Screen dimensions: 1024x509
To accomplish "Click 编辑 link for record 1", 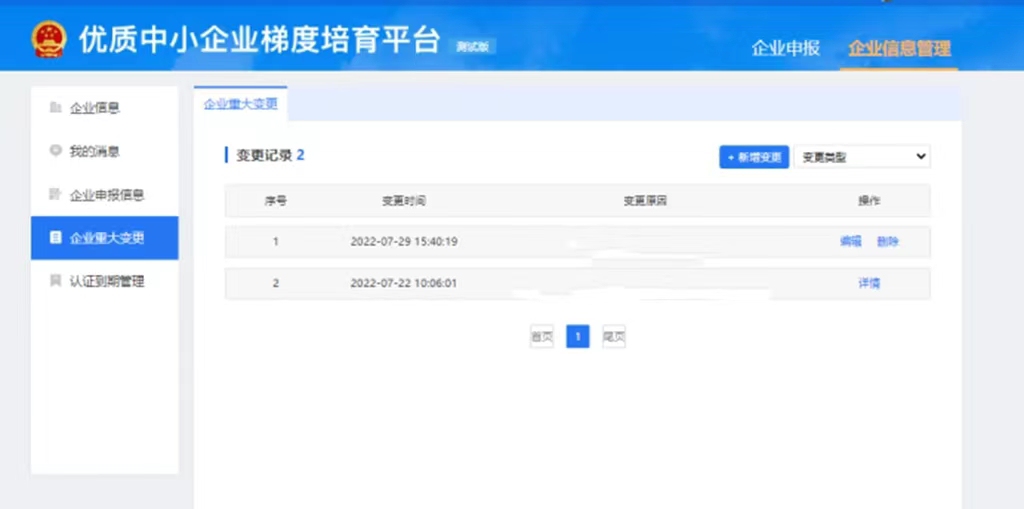I will click(x=850, y=241).
